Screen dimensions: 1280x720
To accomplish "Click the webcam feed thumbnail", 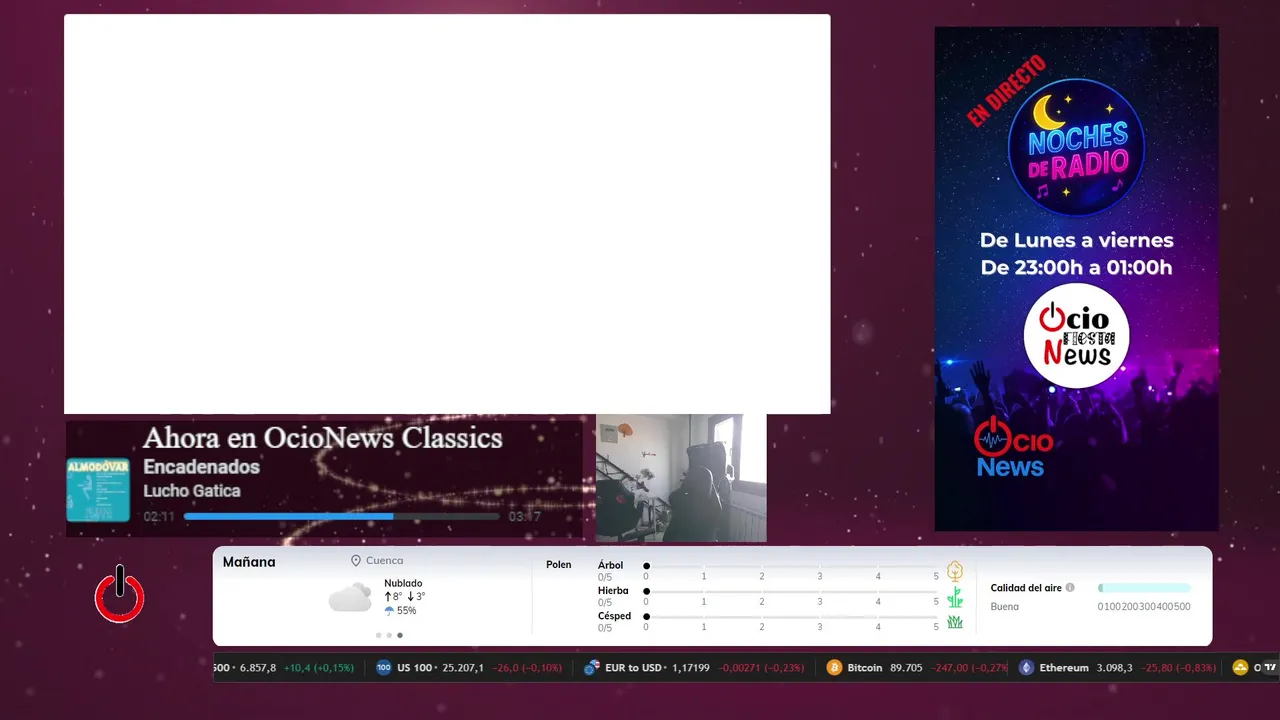I will tap(681, 478).
